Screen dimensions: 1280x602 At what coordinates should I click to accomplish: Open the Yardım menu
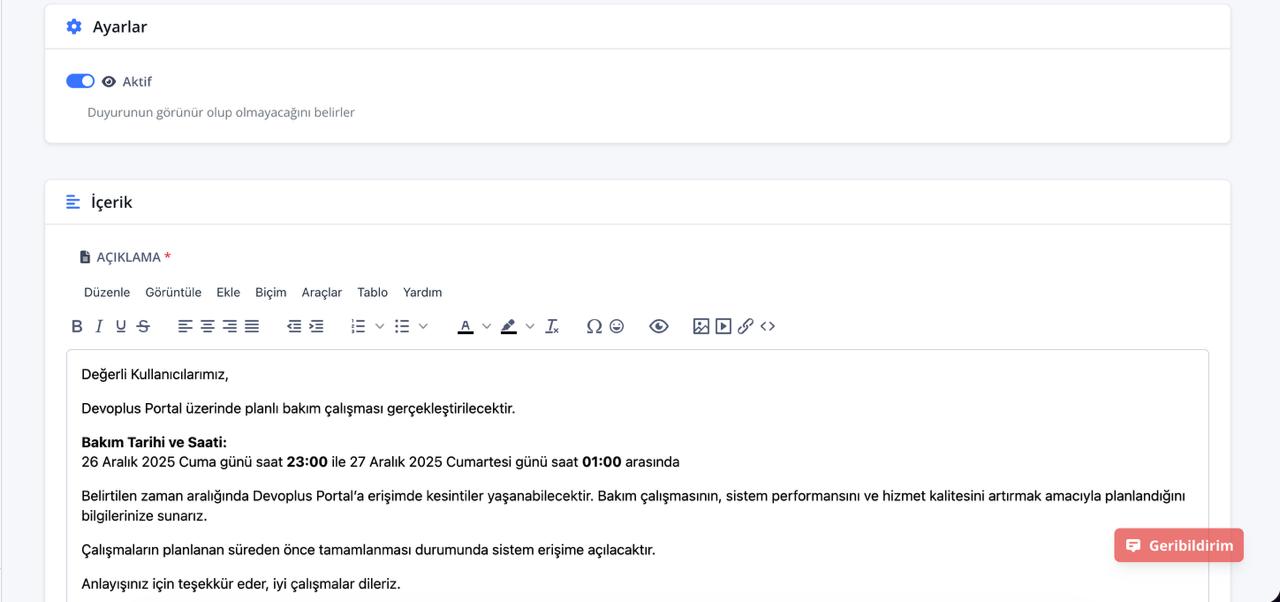coord(422,292)
